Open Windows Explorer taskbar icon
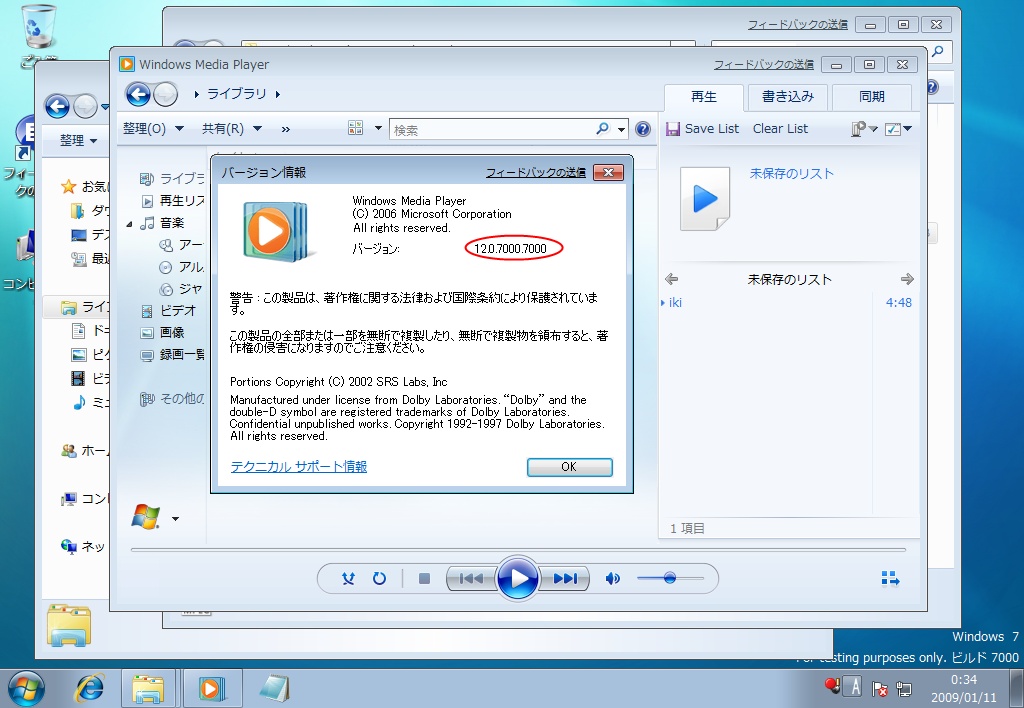The width and height of the screenshot is (1024, 708). [148, 688]
